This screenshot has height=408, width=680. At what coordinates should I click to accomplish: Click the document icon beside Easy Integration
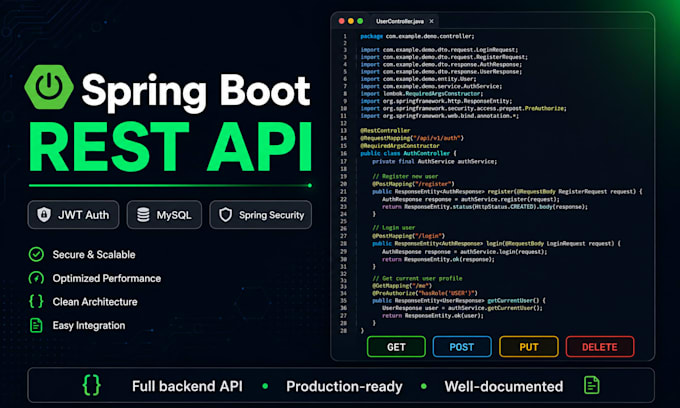36,325
